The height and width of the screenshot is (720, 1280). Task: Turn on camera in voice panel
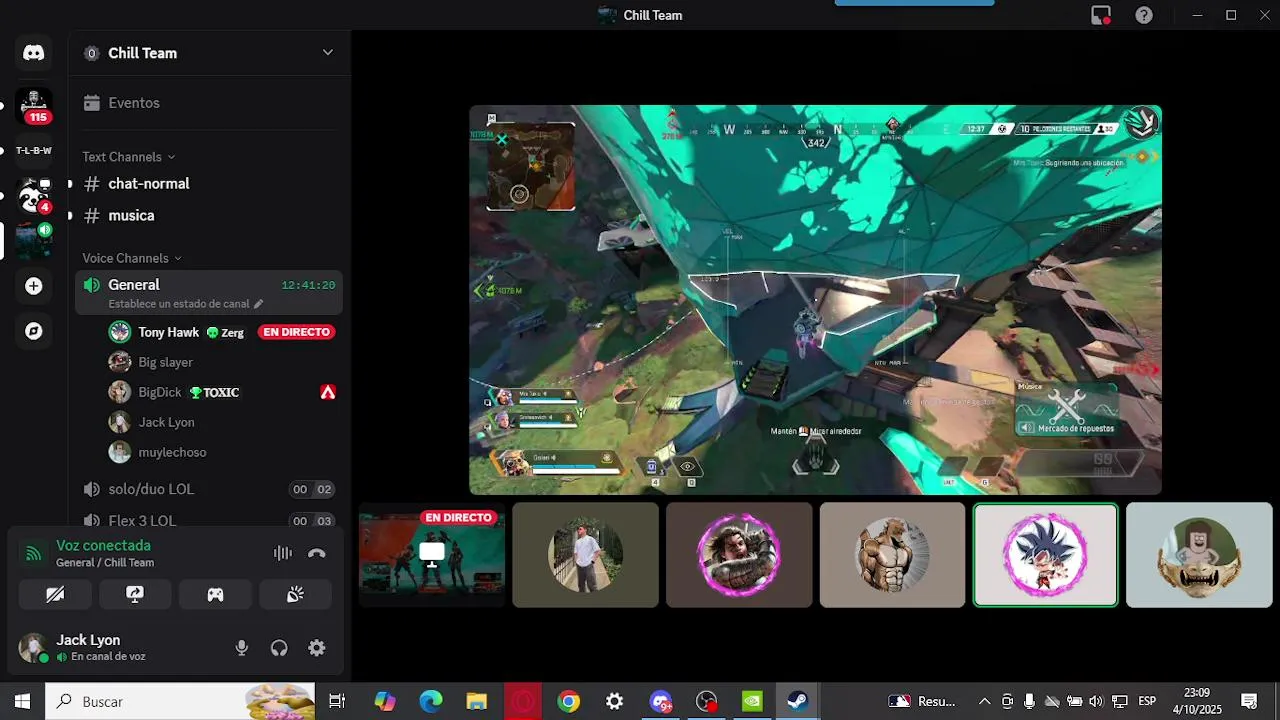click(x=55, y=594)
